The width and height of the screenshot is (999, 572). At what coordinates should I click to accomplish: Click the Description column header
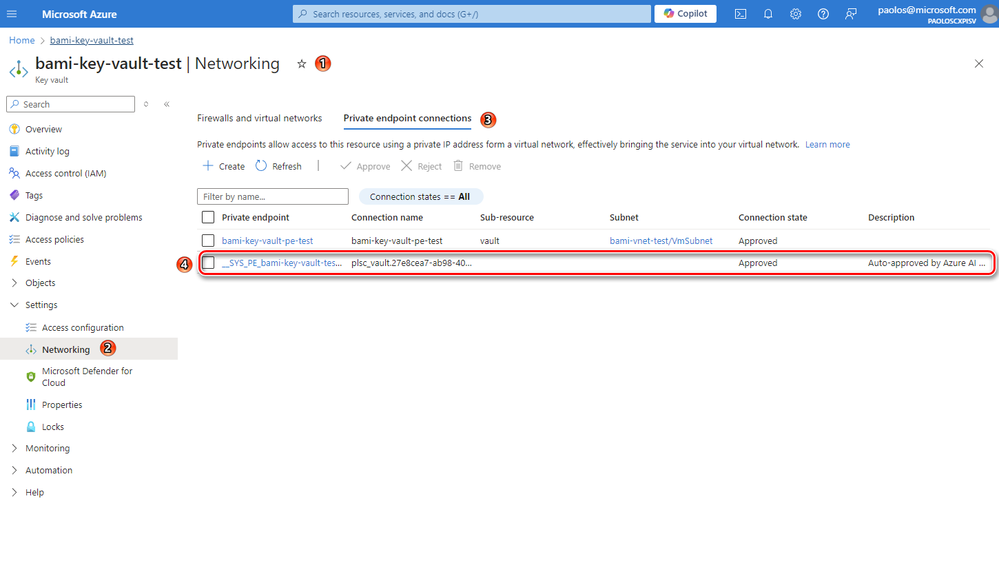pos(891,217)
